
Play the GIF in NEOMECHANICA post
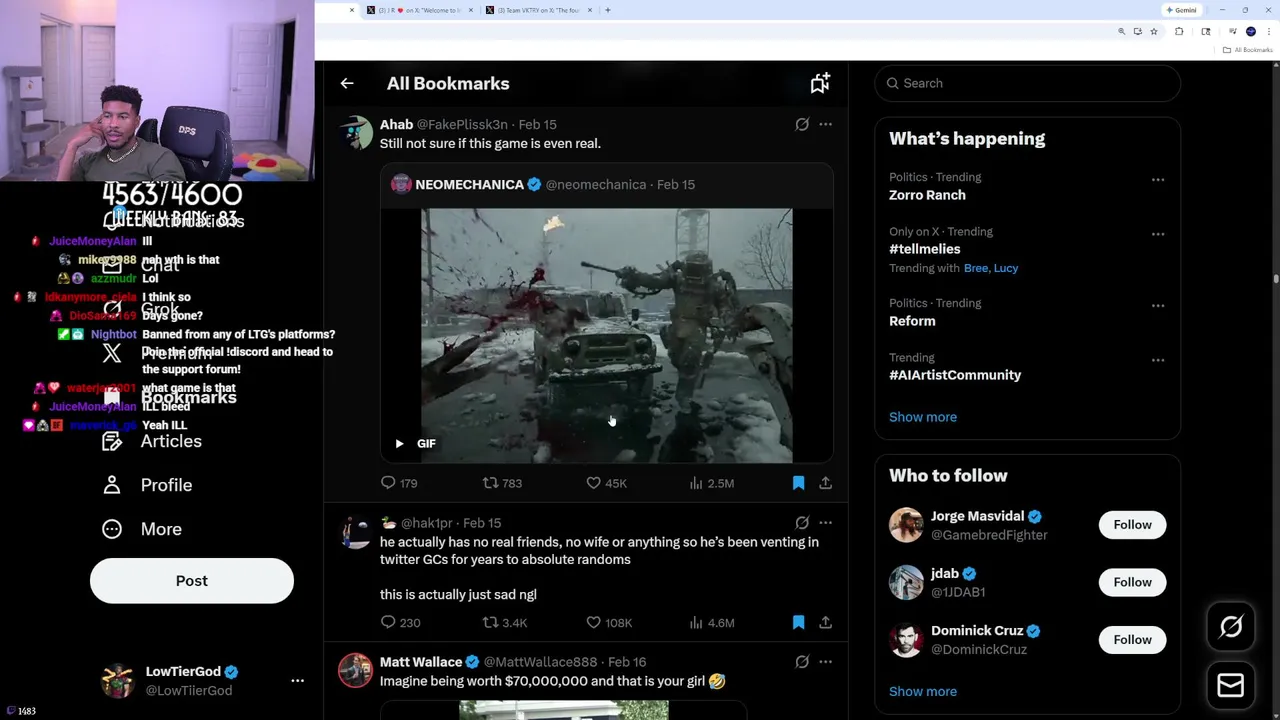(x=399, y=444)
